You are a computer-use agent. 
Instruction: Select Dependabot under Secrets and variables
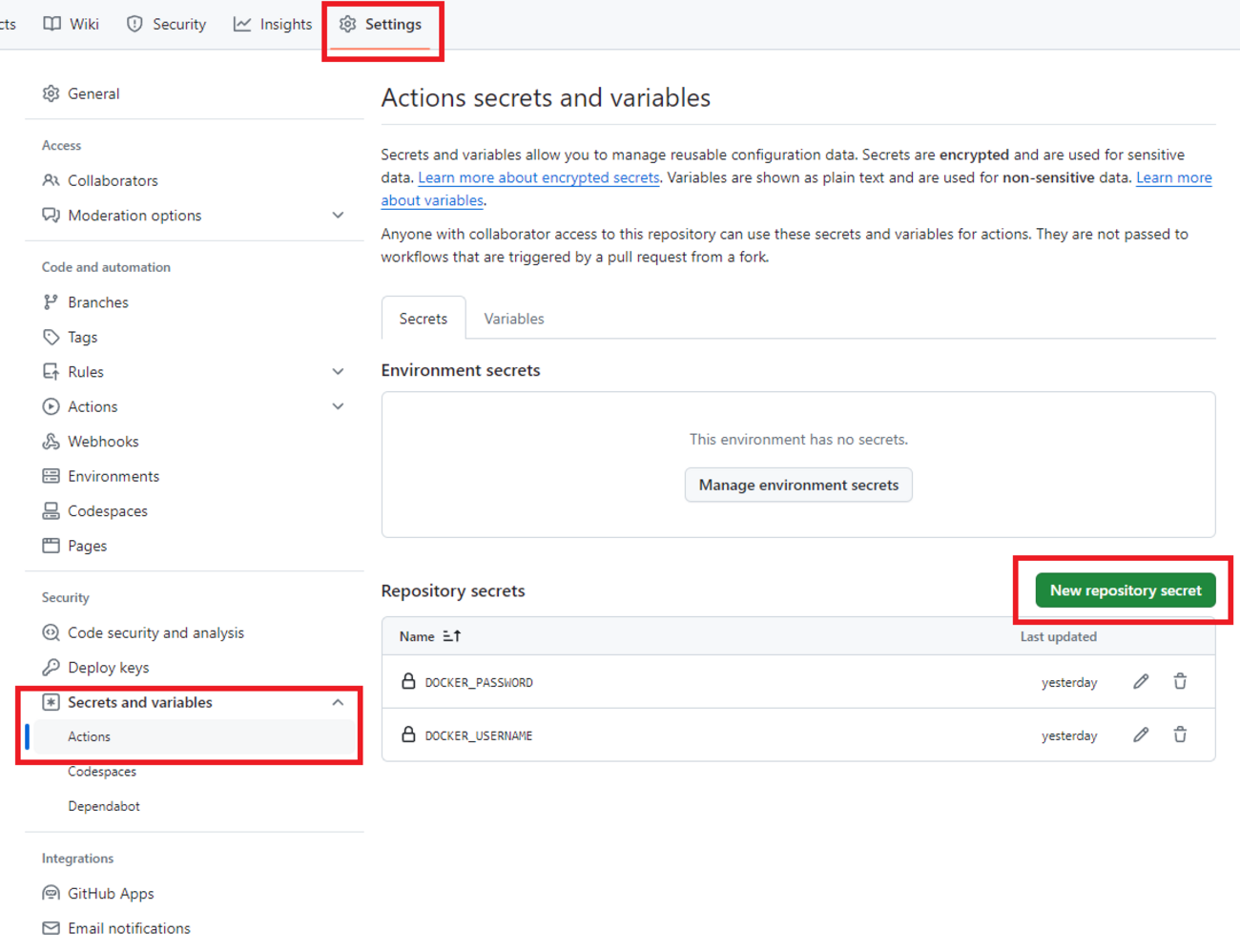point(104,806)
